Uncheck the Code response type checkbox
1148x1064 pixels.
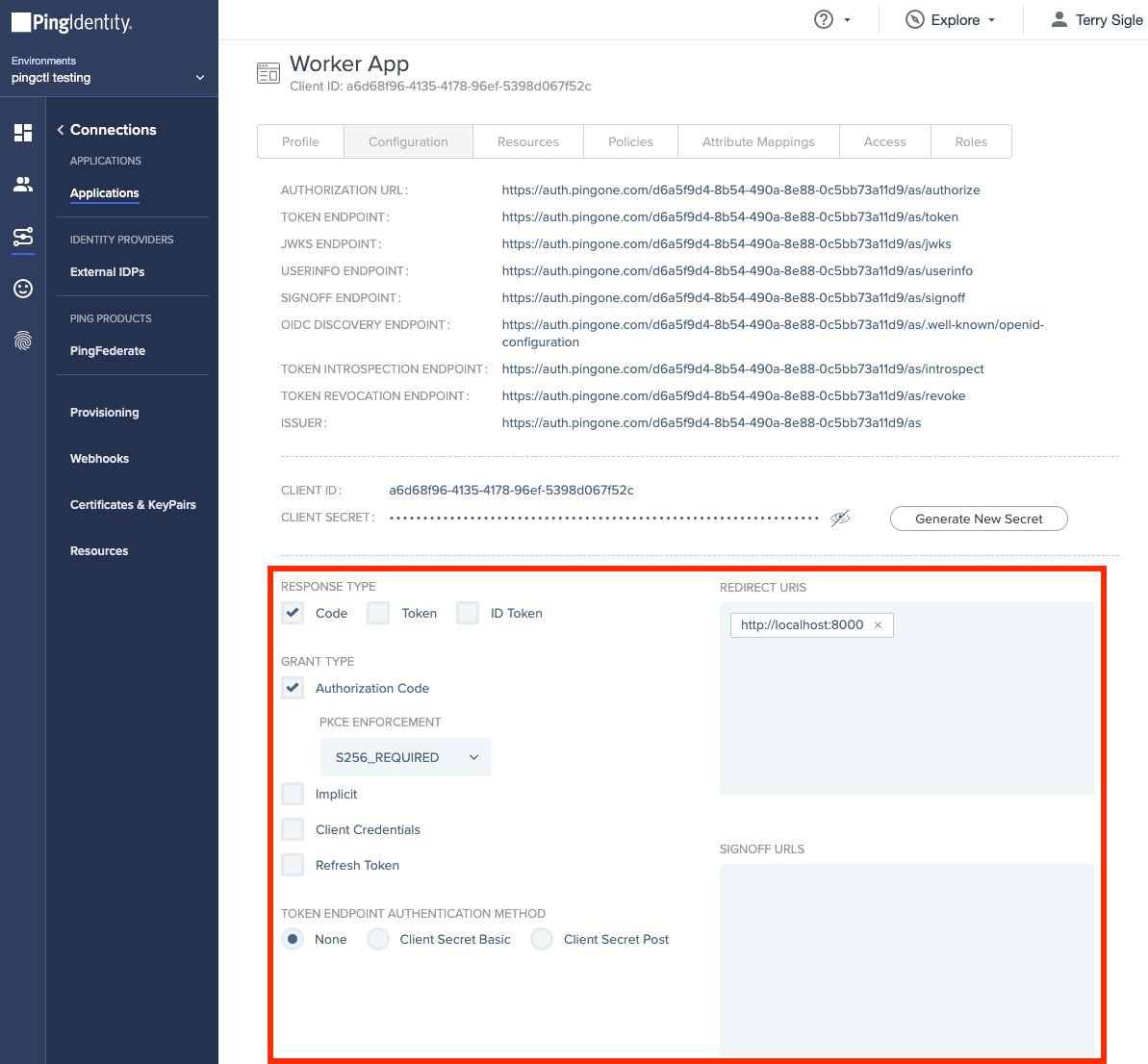(x=293, y=613)
